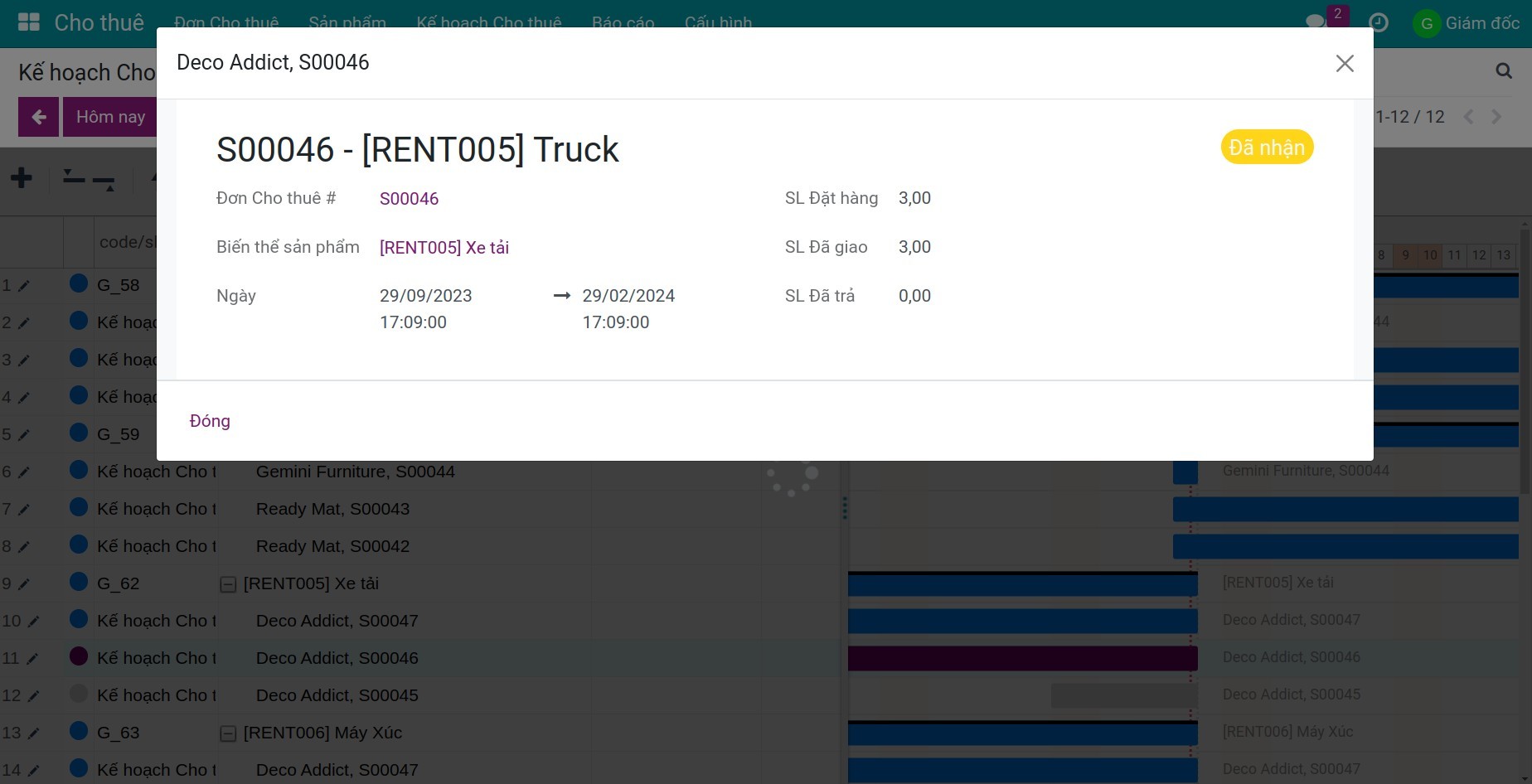The image size is (1532, 784).
Task: Click the Hôm nay button
Action: pyautogui.click(x=110, y=117)
